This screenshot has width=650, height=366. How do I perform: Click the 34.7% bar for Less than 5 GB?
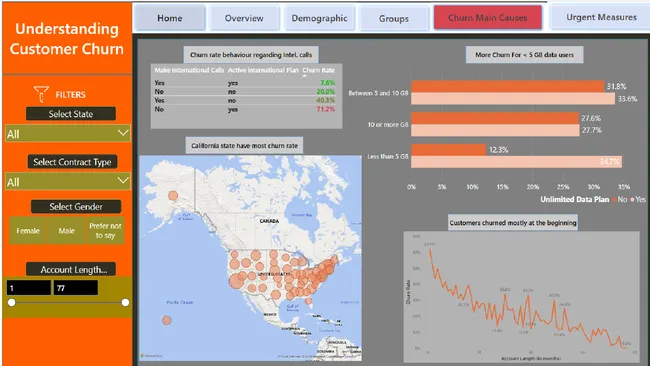pyautogui.click(x=516, y=162)
